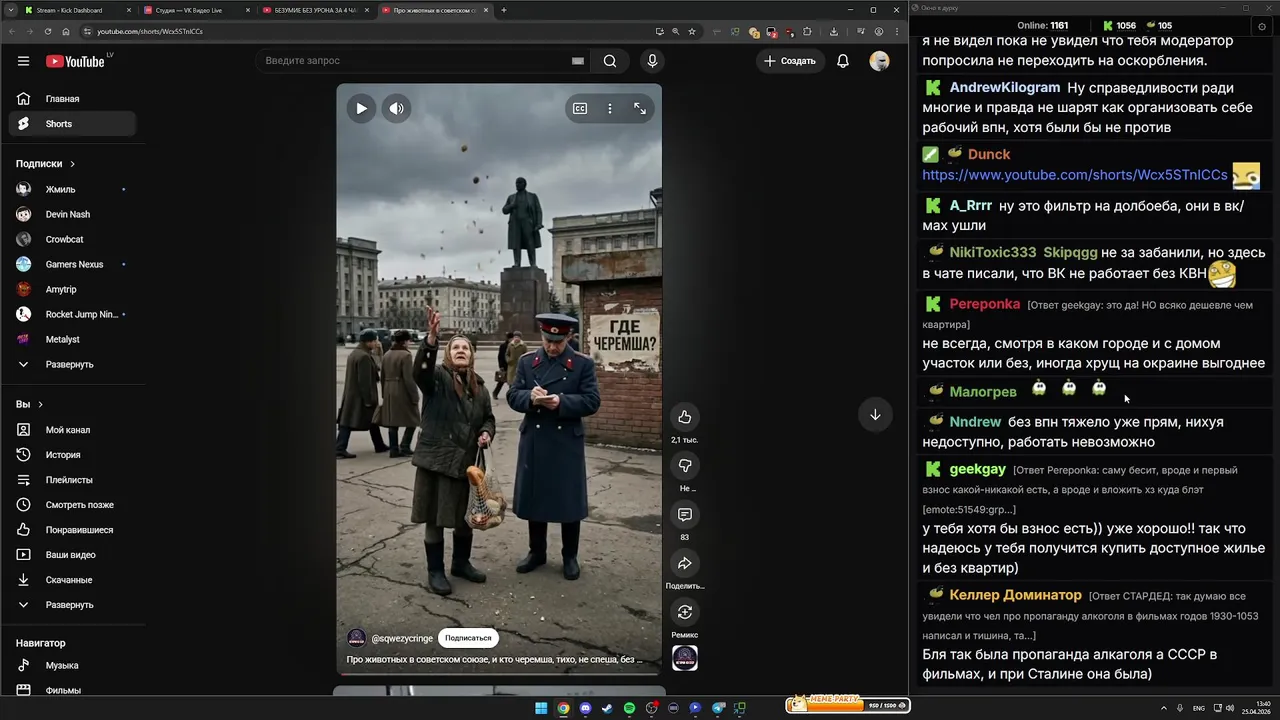This screenshot has width=1280, height=720.
Task: Open Мой канал in sidebar
Action: tap(72, 430)
